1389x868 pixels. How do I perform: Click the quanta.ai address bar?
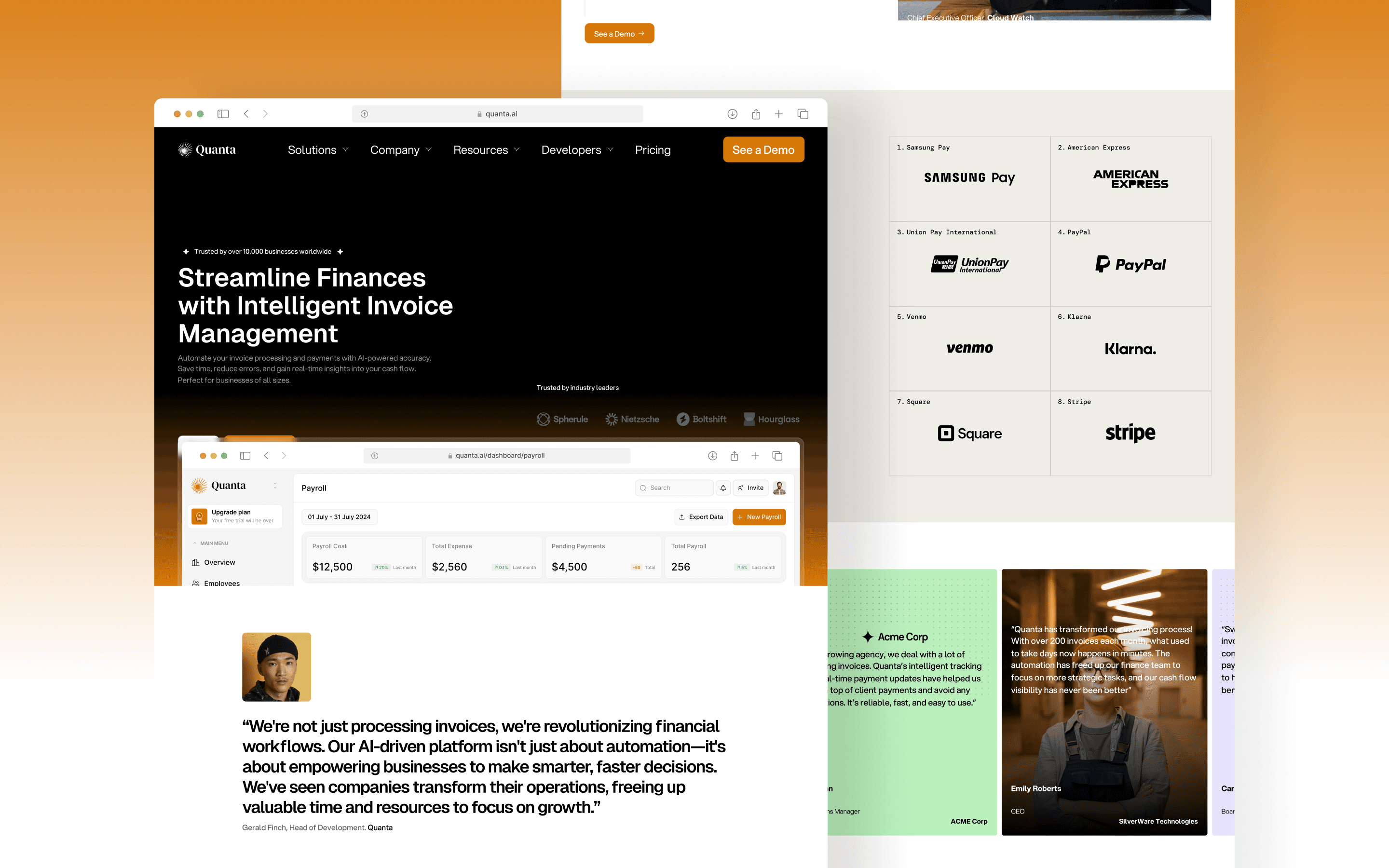point(497,114)
